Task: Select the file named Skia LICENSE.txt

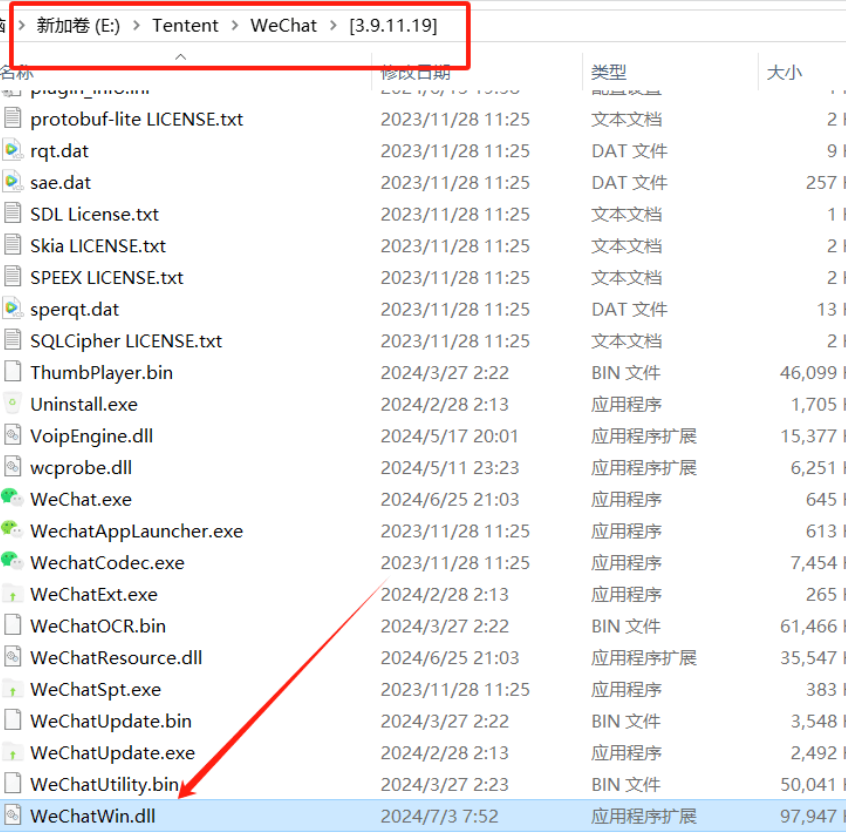Action: (x=98, y=245)
